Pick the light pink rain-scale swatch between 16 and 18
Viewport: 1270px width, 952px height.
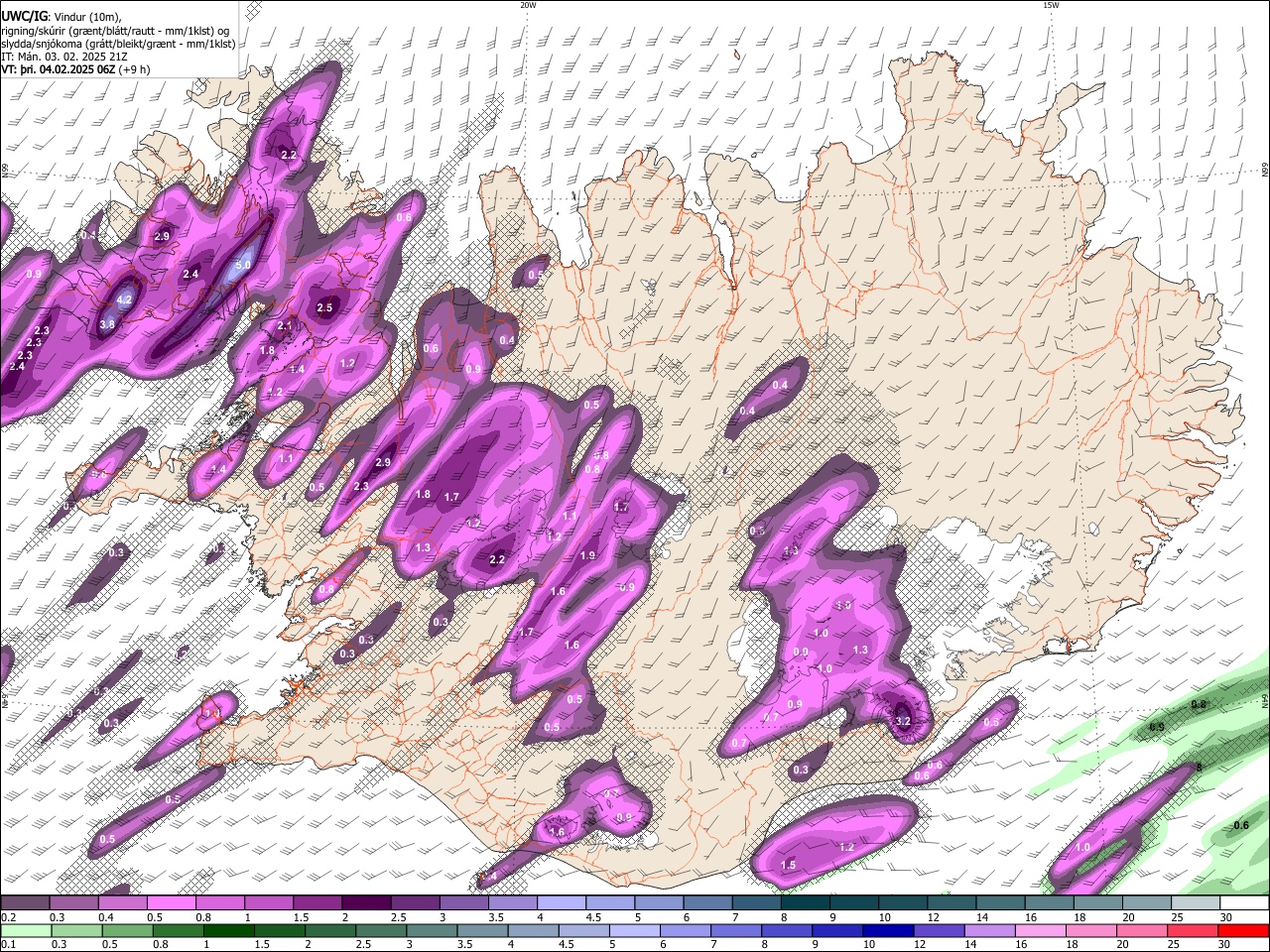pyautogui.click(x=1041, y=930)
